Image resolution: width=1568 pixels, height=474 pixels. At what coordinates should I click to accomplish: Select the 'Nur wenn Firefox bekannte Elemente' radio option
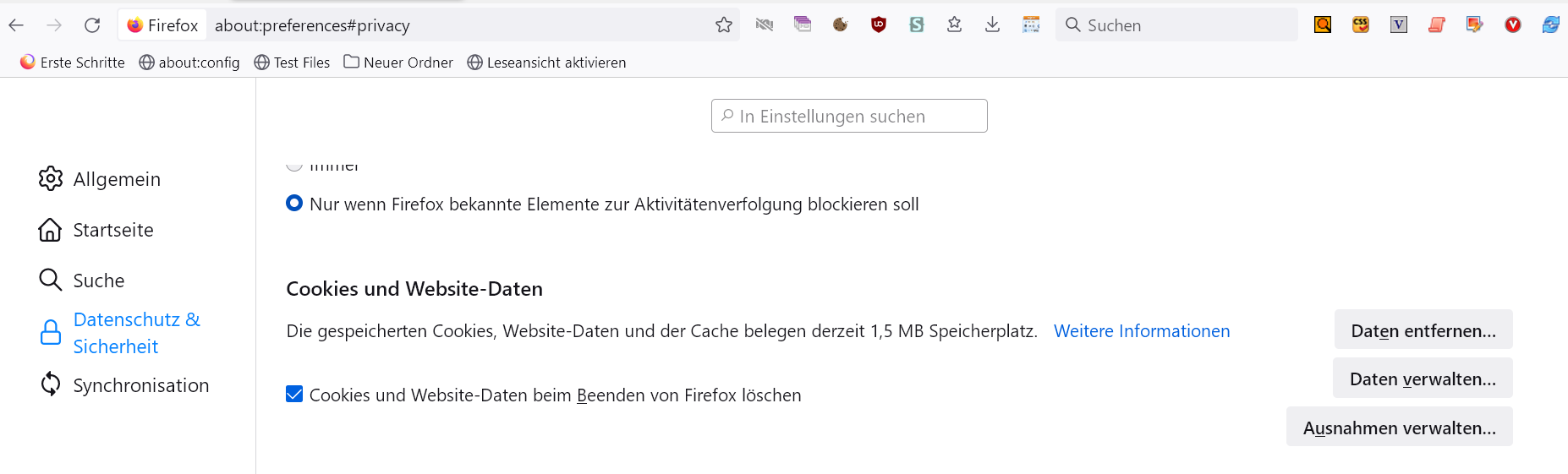click(294, 204)
